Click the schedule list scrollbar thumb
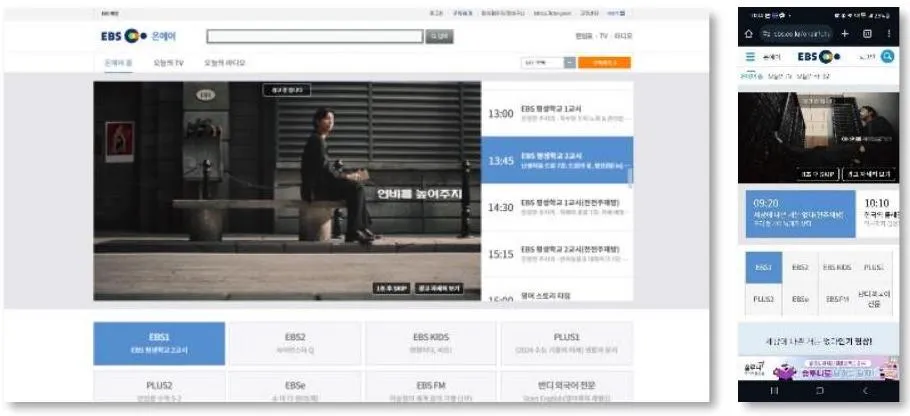The width and height of the screenshot is (910, 416). pos(630,176)
